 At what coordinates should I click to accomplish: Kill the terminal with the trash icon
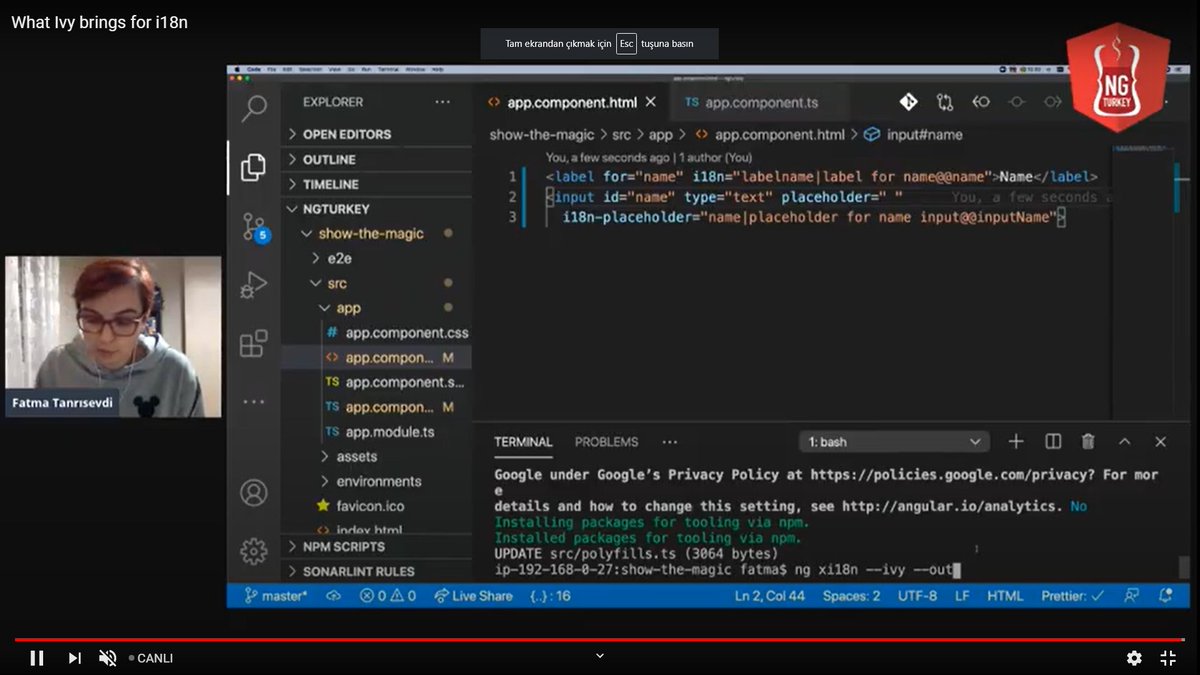[x=1088, y=442]
